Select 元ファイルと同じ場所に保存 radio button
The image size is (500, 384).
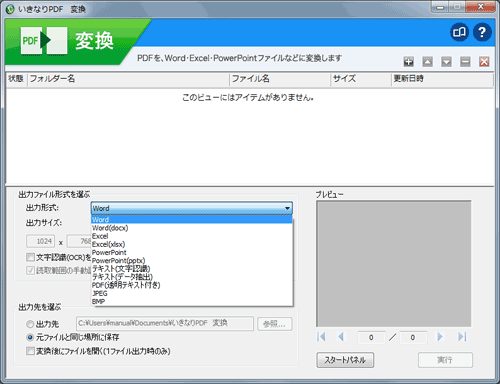(x=30, y=337)
